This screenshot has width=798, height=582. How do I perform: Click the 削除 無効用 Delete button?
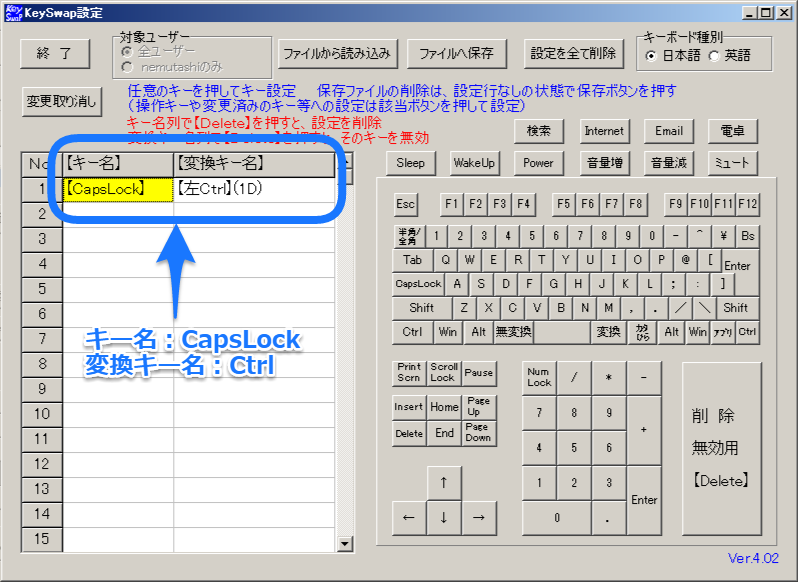tap(722, 449)
